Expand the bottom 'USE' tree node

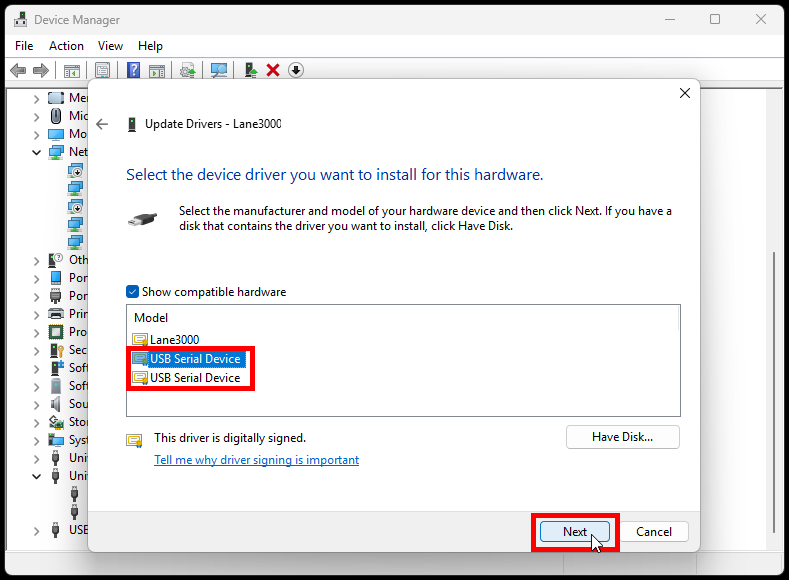[36, 531]
